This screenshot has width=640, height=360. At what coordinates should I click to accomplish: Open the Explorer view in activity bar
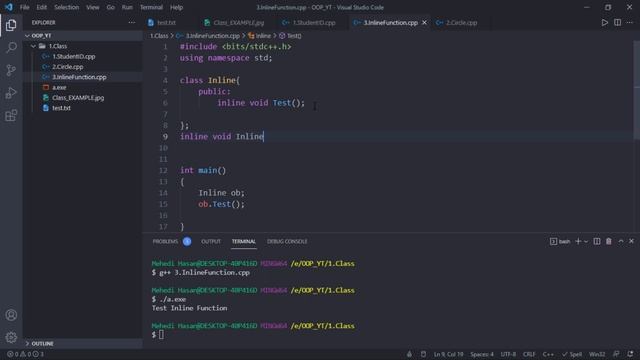point(11,25)
